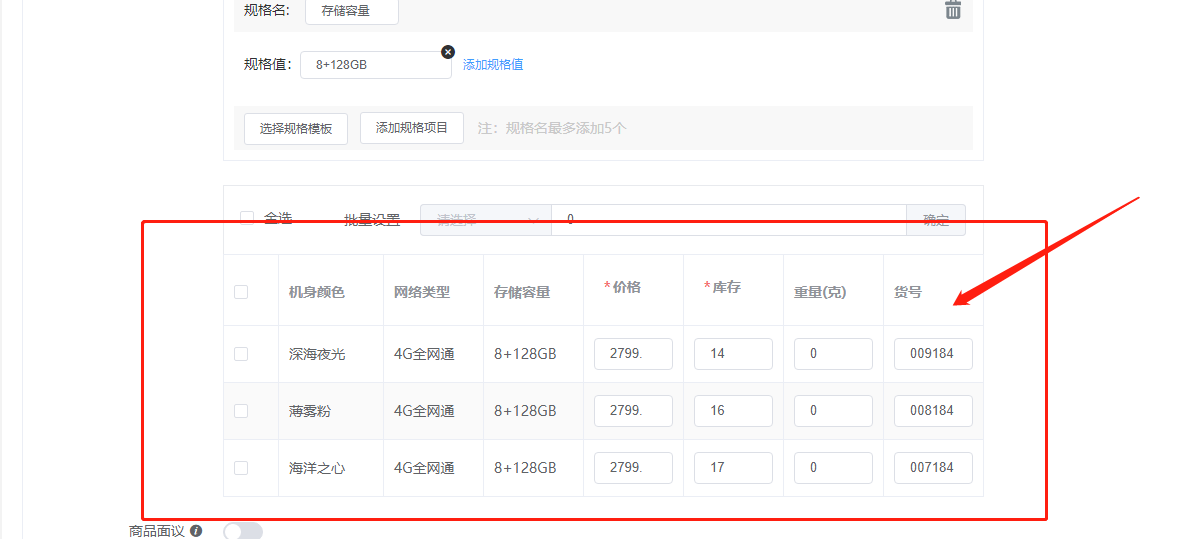Viewport: 1188px width, 539px height.
Task: Click the 深海夜光 color cell
Action: (317, 354)
